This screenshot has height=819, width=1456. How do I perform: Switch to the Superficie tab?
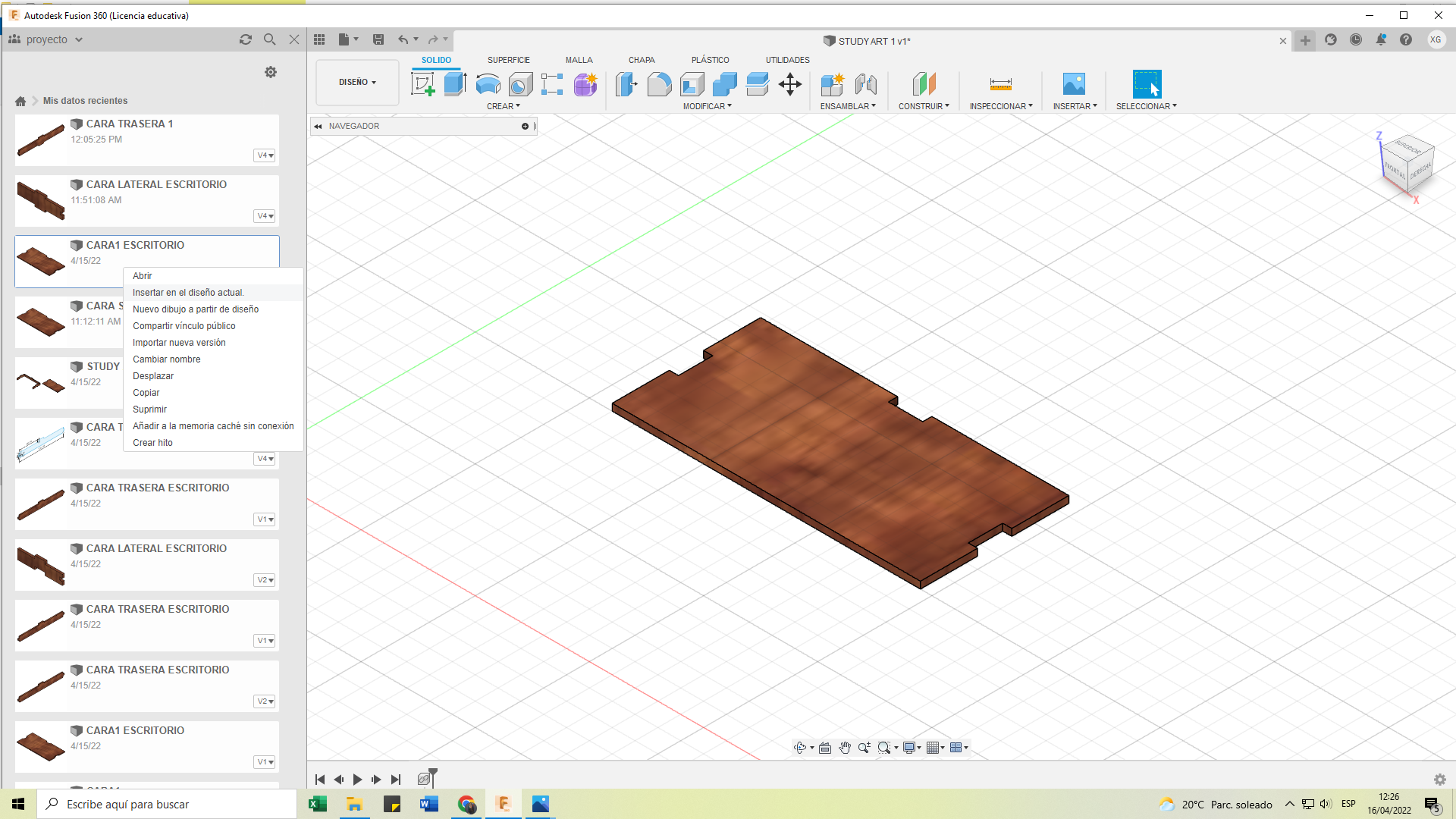tap(508, 60)
